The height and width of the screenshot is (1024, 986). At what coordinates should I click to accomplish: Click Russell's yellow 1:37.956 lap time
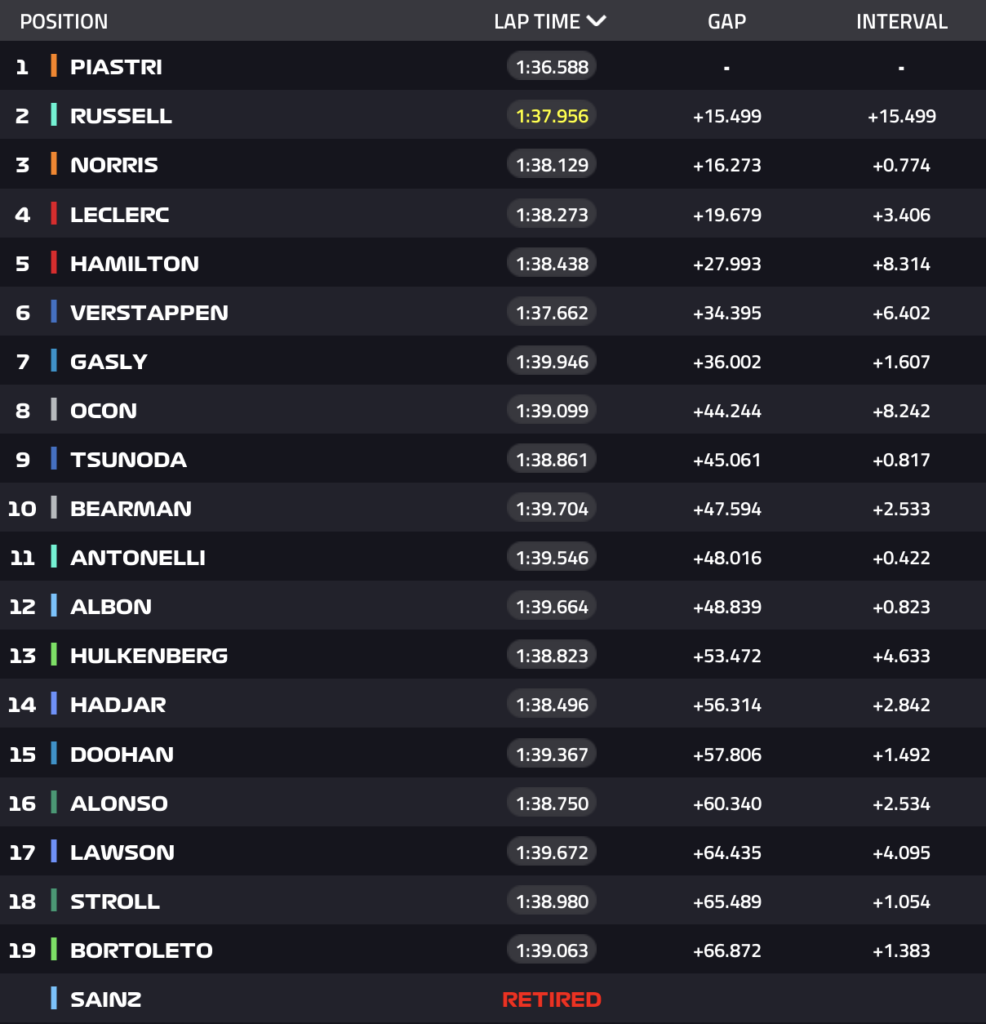552,116
